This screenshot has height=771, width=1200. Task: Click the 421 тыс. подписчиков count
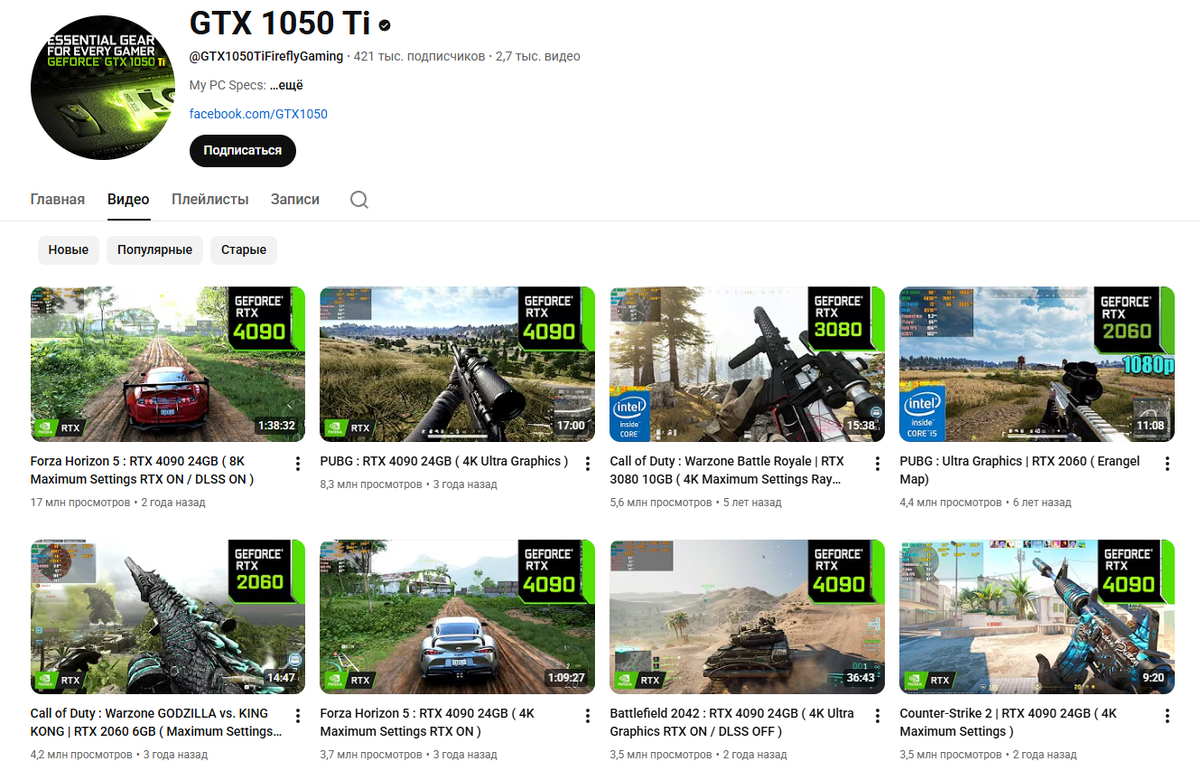click(419, 56)
